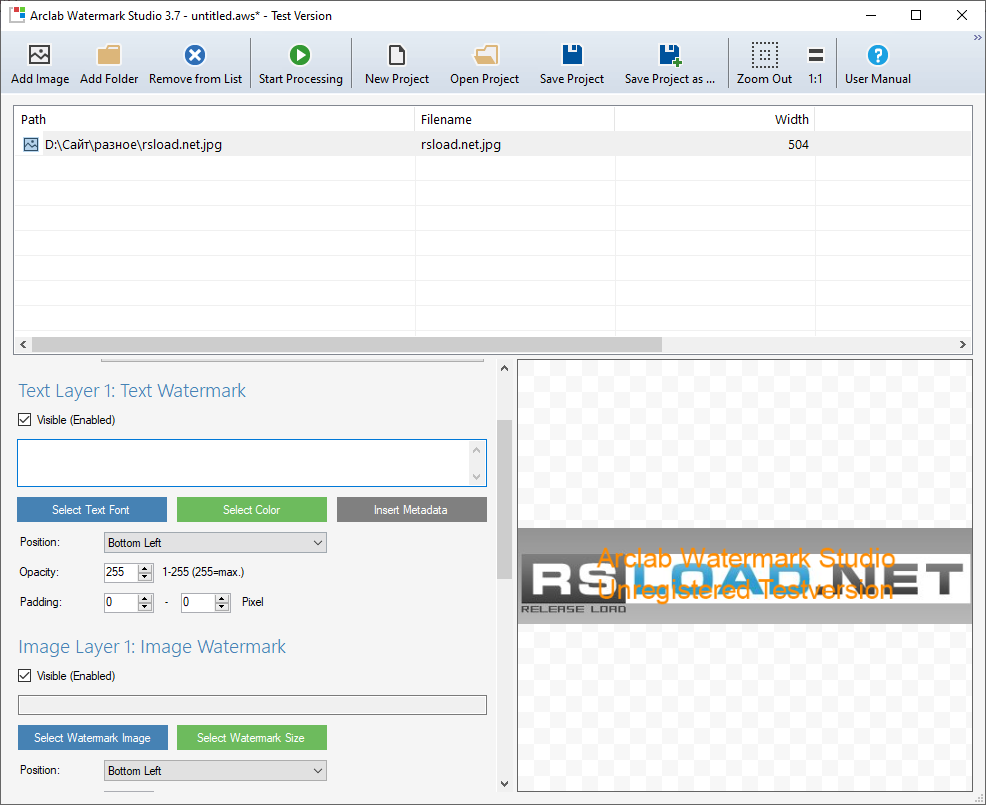Click settings panel scroll down arrow
The height and width of the screenshot is (805, 986).
[504, 784]
